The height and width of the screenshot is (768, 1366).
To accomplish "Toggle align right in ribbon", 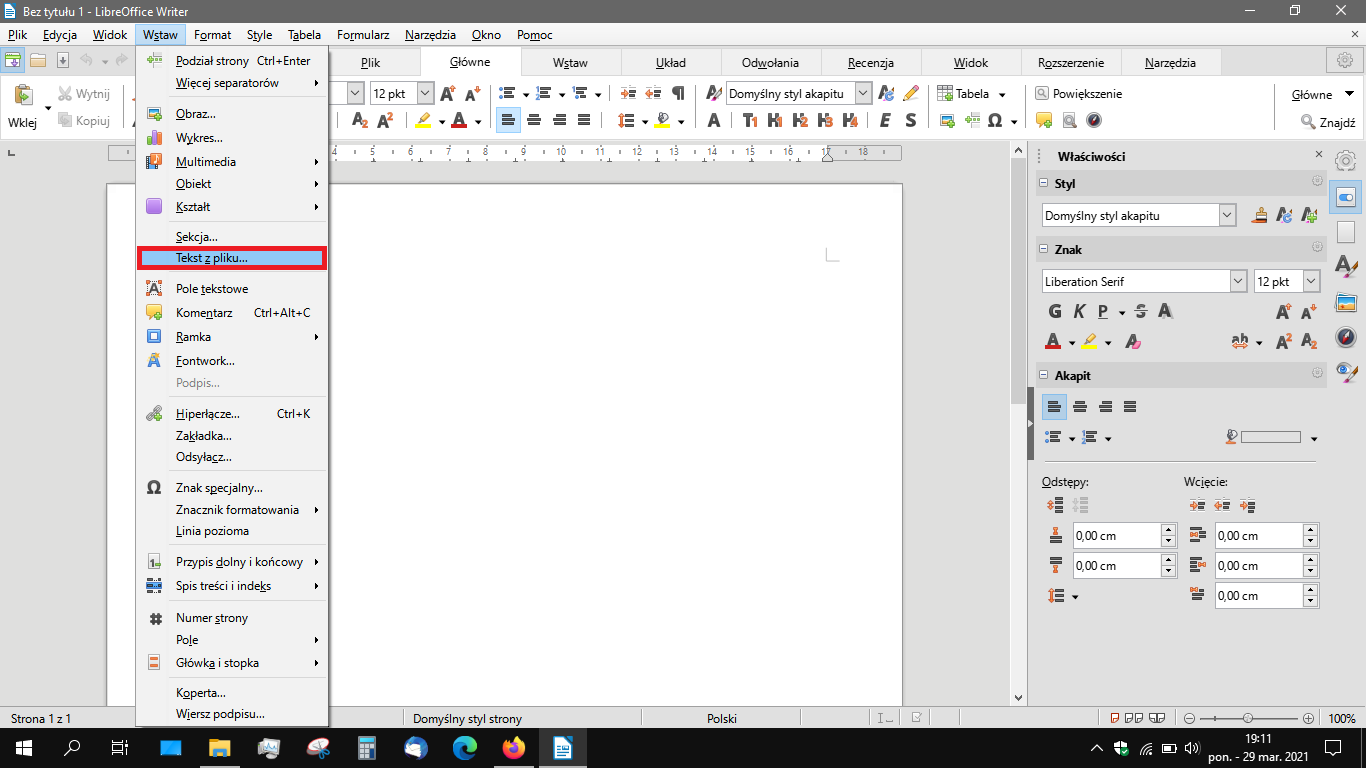I will (x=559, y=120).
